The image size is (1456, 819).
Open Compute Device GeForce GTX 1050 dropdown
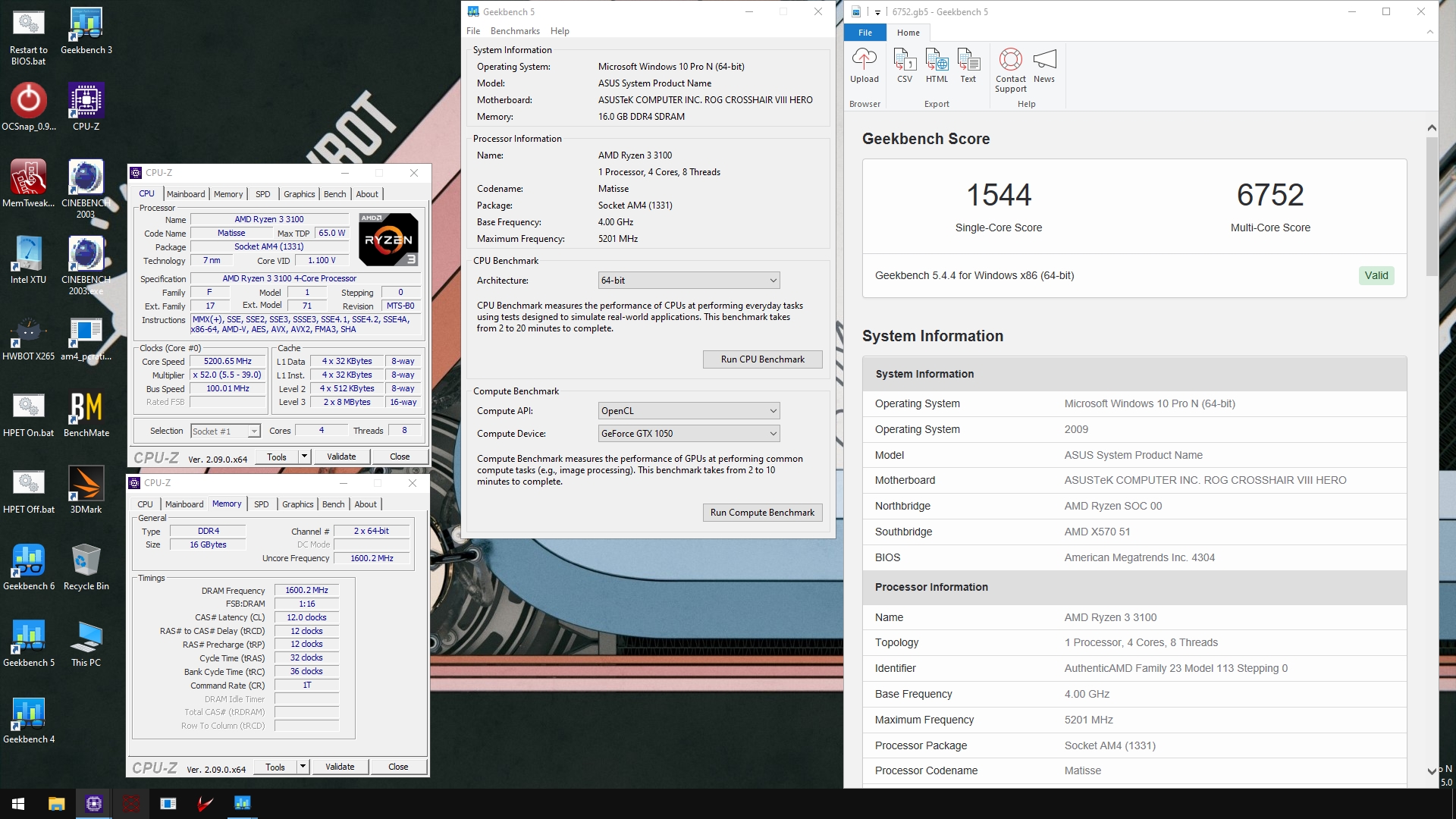click(x=689, y=434)
